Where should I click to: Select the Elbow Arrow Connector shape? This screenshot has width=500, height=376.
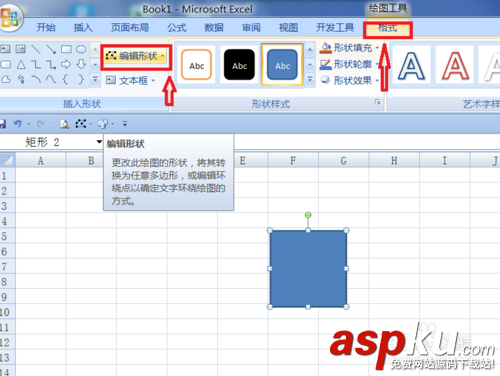pyautogui.click(x=51, y=64)
